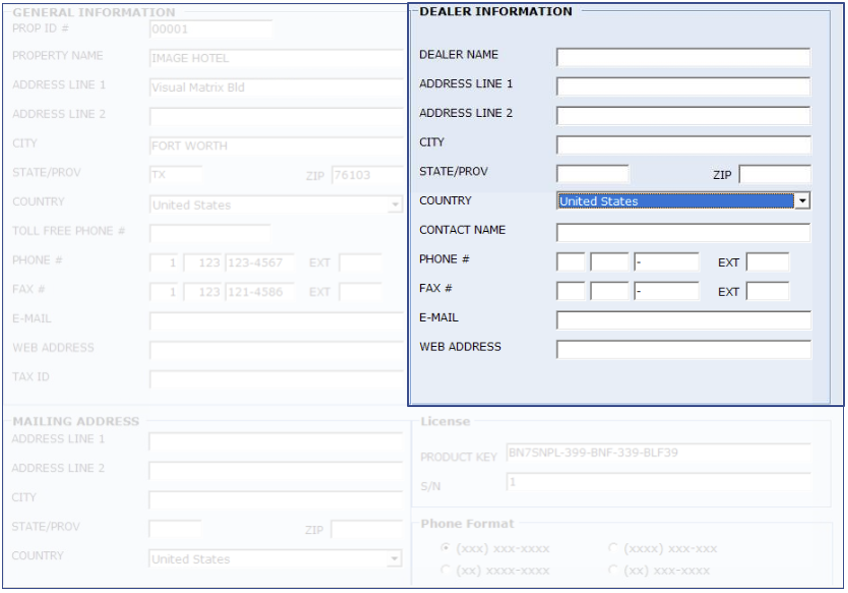Select the (xxx) xxx-xxxx phone format
848x593 pixels.
click(446, 549)
